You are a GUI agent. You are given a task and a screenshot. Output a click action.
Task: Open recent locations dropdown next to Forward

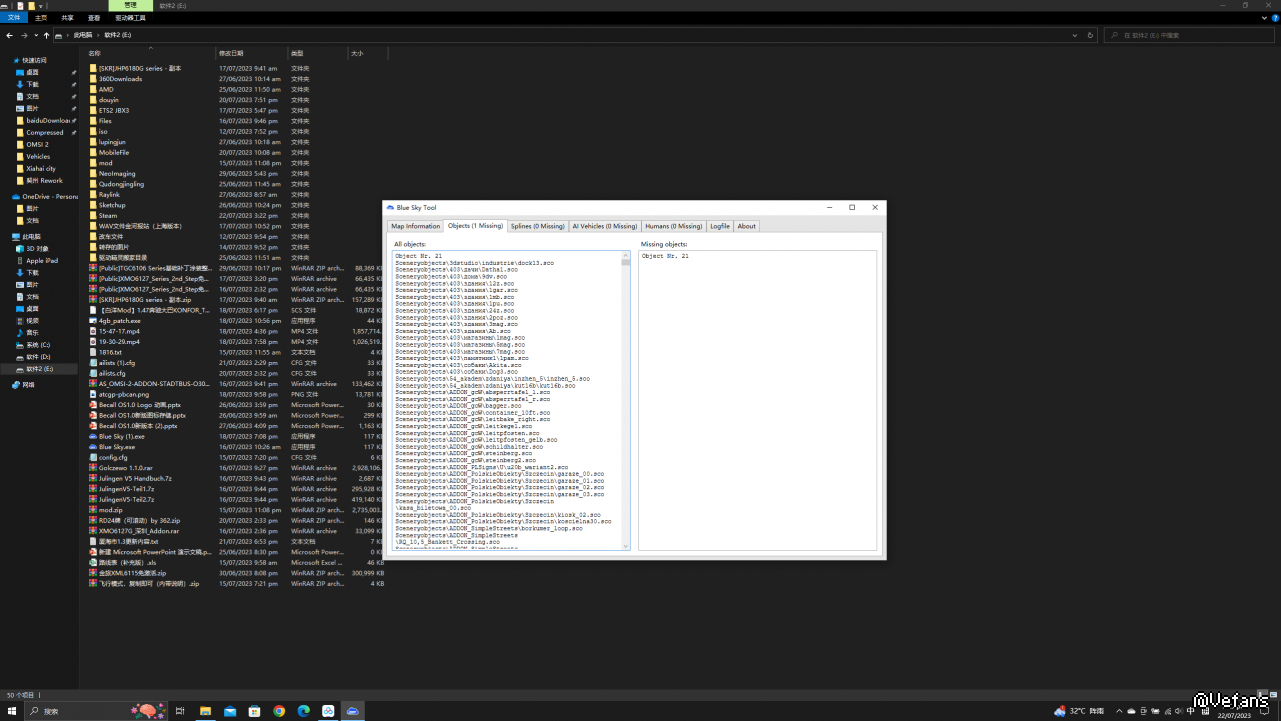[x=35, y=35]
